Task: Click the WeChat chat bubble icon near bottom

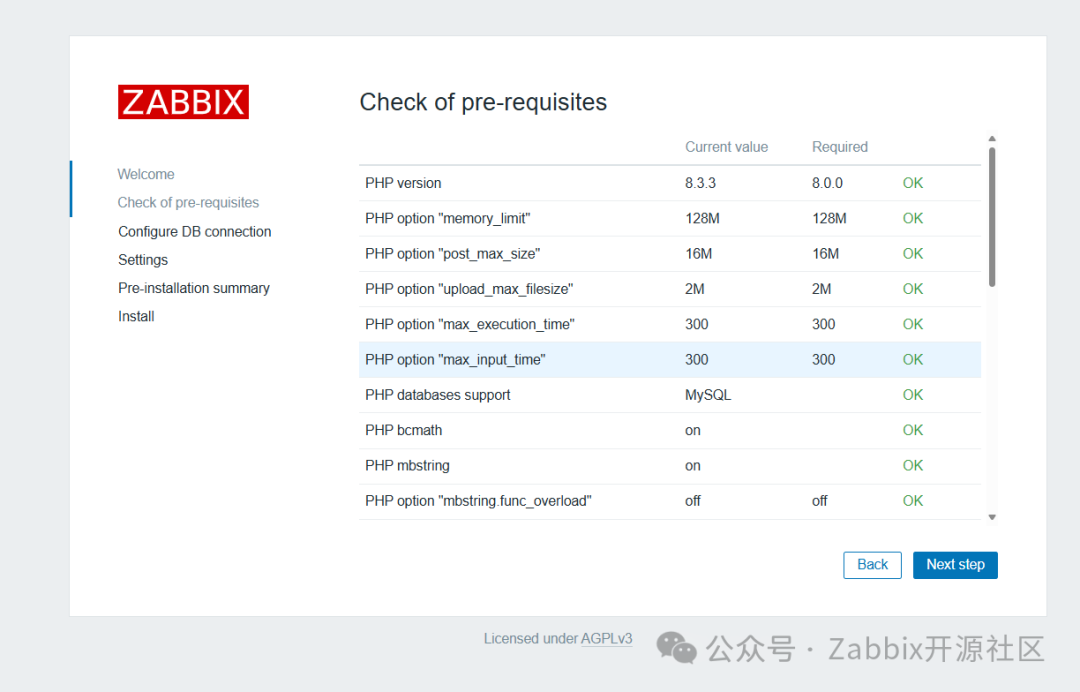Action: pos(676,649)
